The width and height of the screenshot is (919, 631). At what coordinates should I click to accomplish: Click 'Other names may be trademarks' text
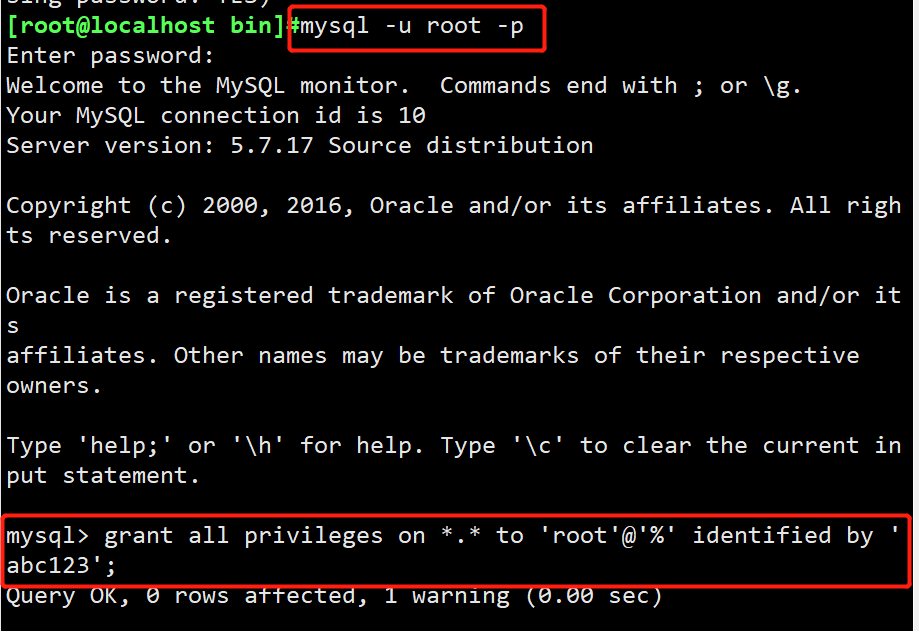point(376,356)
